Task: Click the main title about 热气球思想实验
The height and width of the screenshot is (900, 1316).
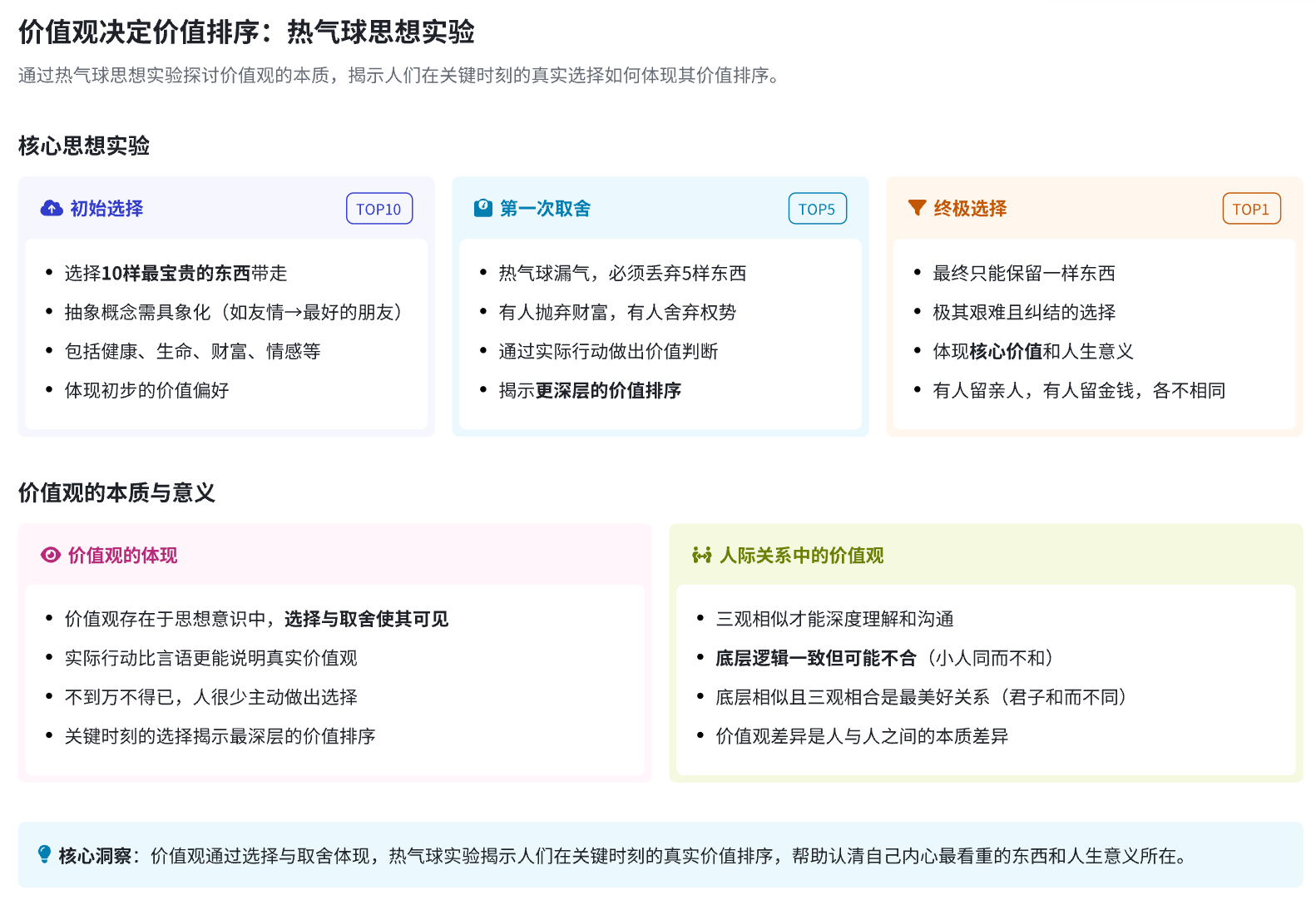Action: pos(246,32)
